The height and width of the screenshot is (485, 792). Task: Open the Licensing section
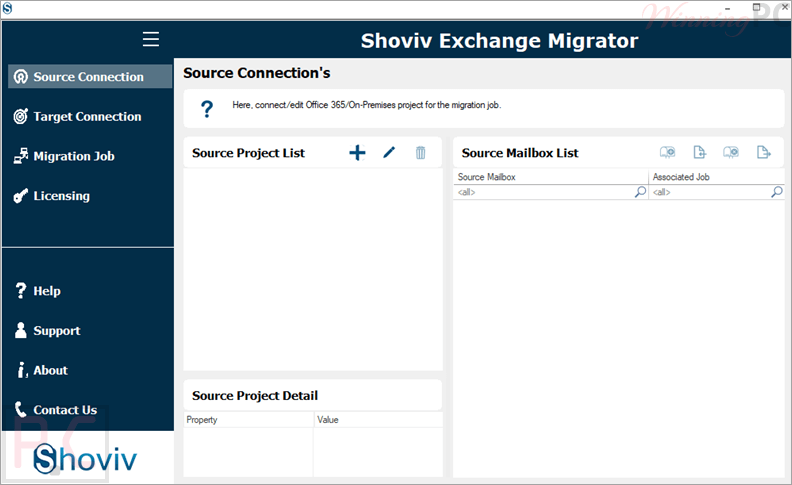click(x=61, y=196)
